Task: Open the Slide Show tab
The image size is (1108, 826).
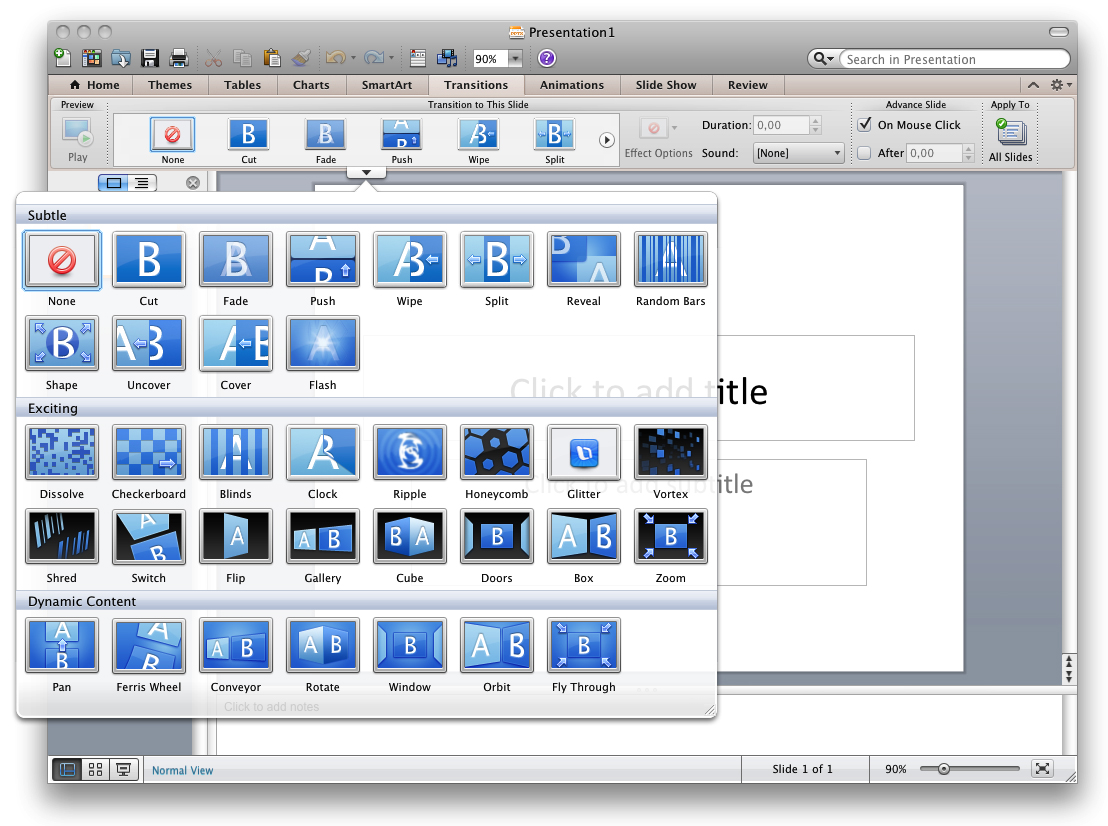Action: (x=666, y=85)
